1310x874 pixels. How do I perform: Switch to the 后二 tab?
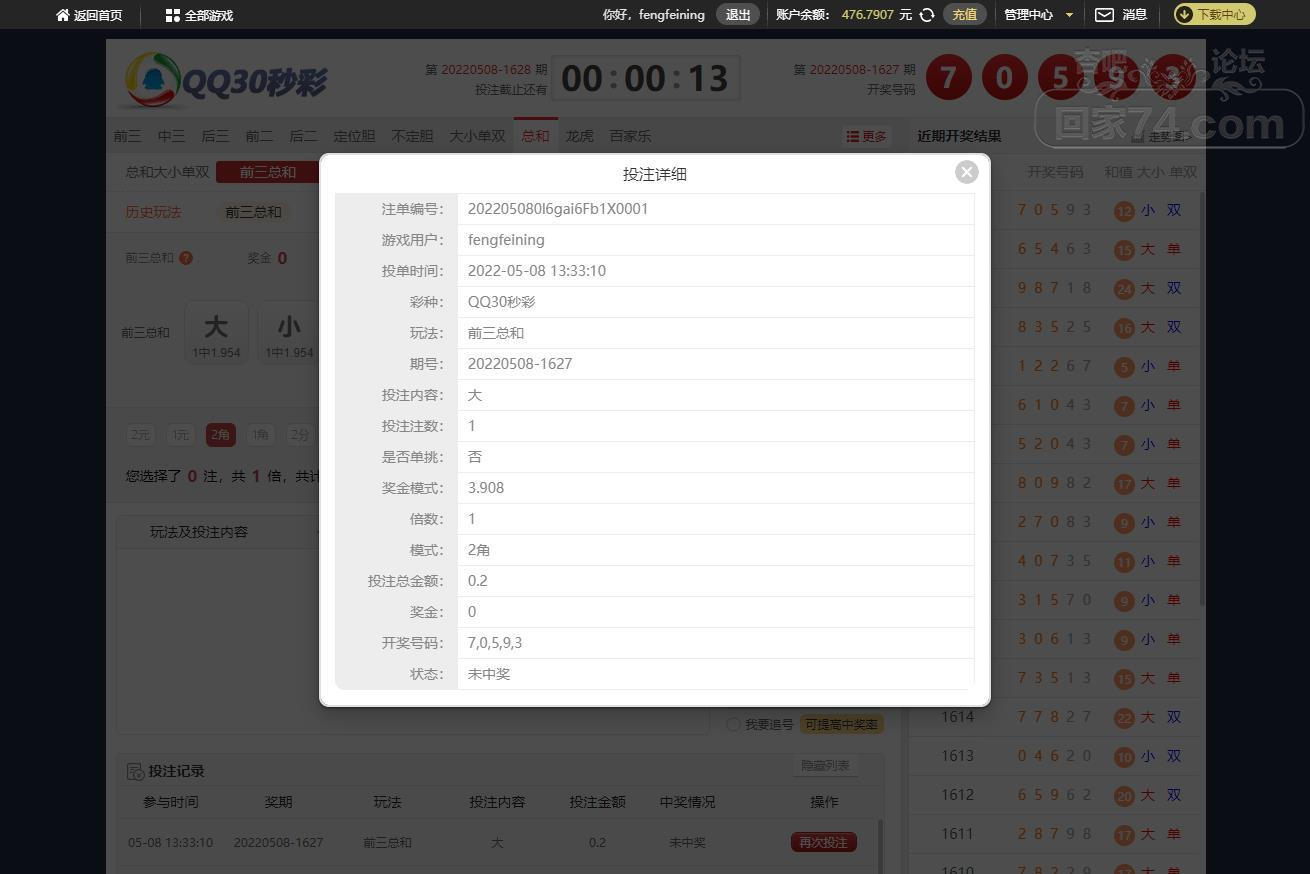pyautogui.click(x=303, y=136)
